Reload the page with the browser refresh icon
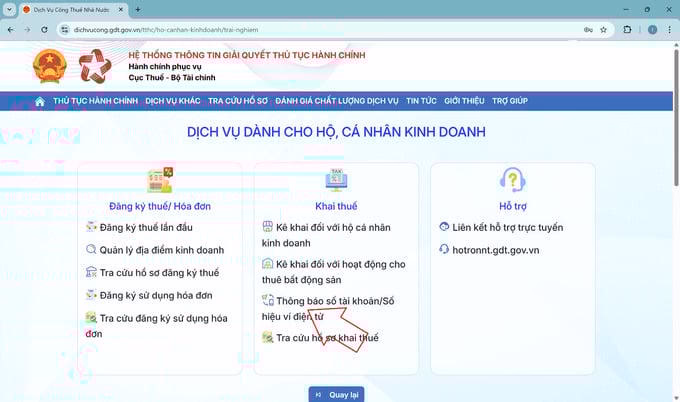Screen dimensions: 680x402 (x=46, y=30)
